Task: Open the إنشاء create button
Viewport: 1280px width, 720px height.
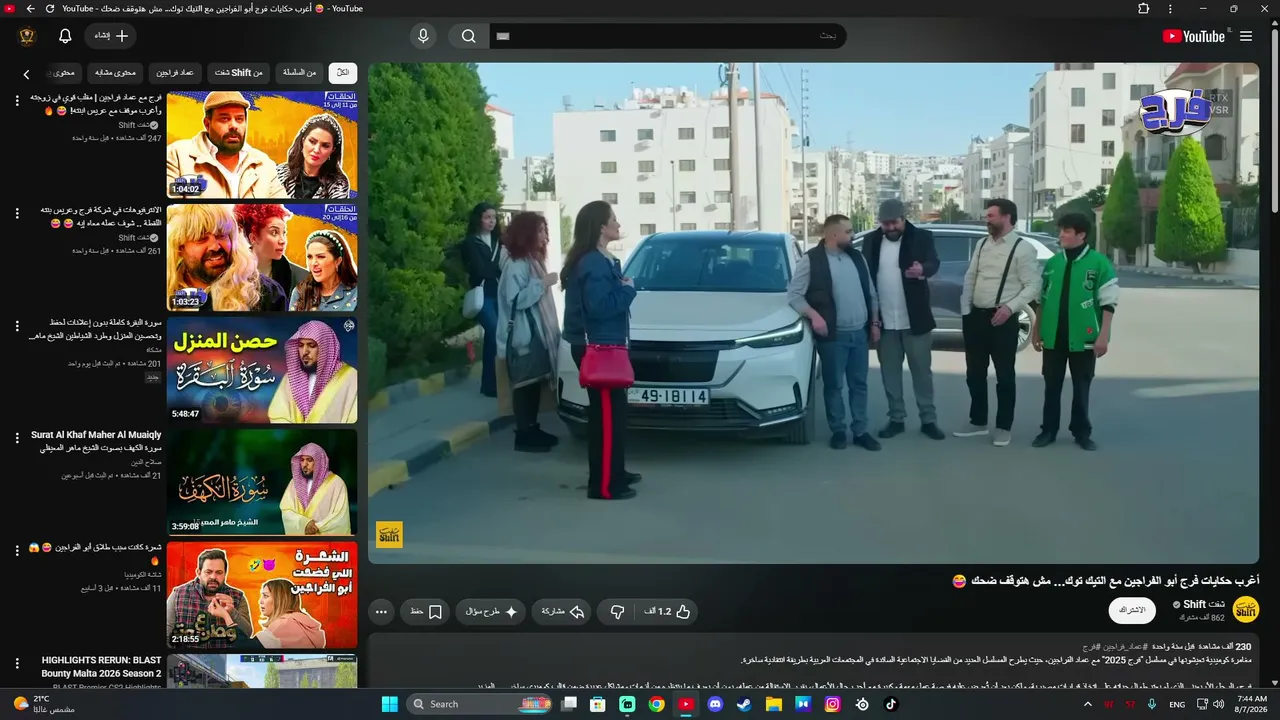Action: [x=111, y=36]
